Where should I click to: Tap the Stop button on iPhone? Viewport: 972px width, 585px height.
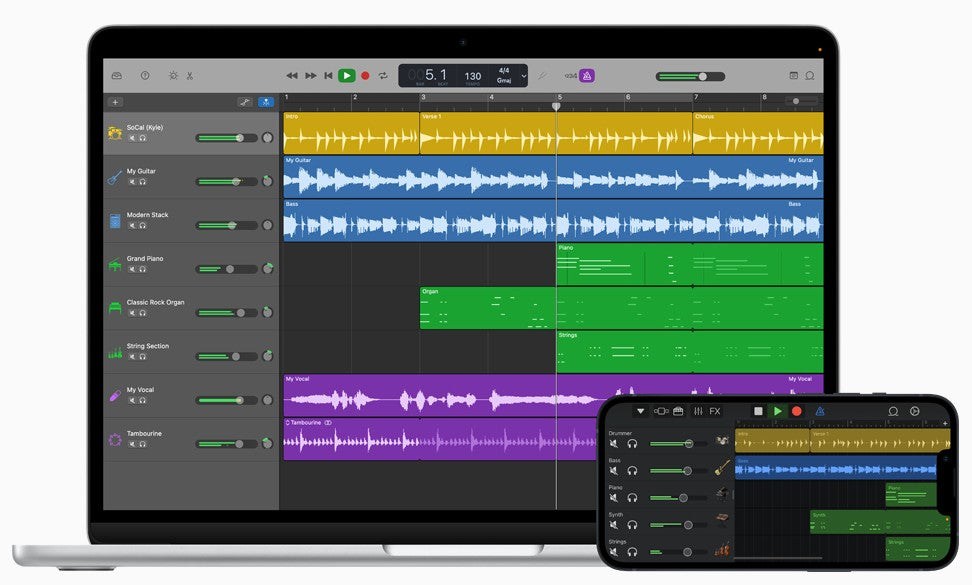click(758, 411)
